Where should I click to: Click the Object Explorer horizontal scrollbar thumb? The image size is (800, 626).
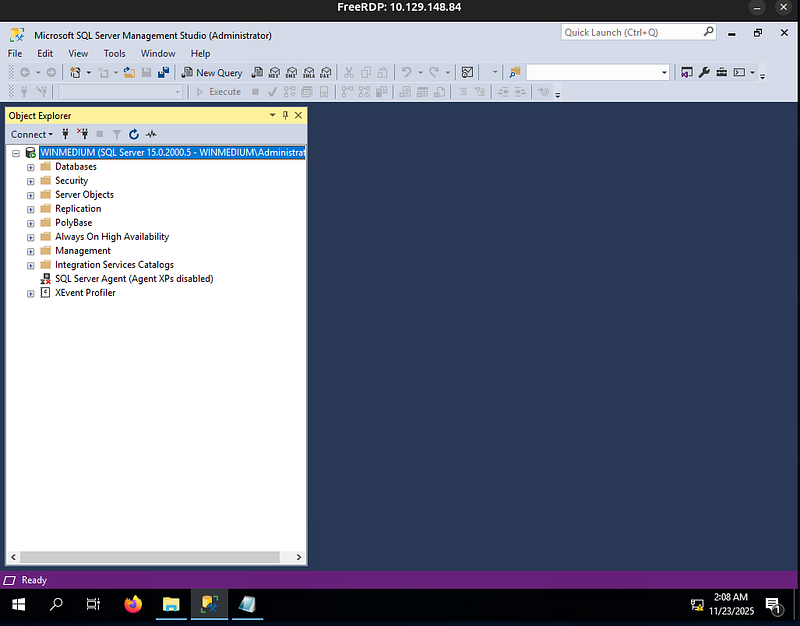[149, 557]
